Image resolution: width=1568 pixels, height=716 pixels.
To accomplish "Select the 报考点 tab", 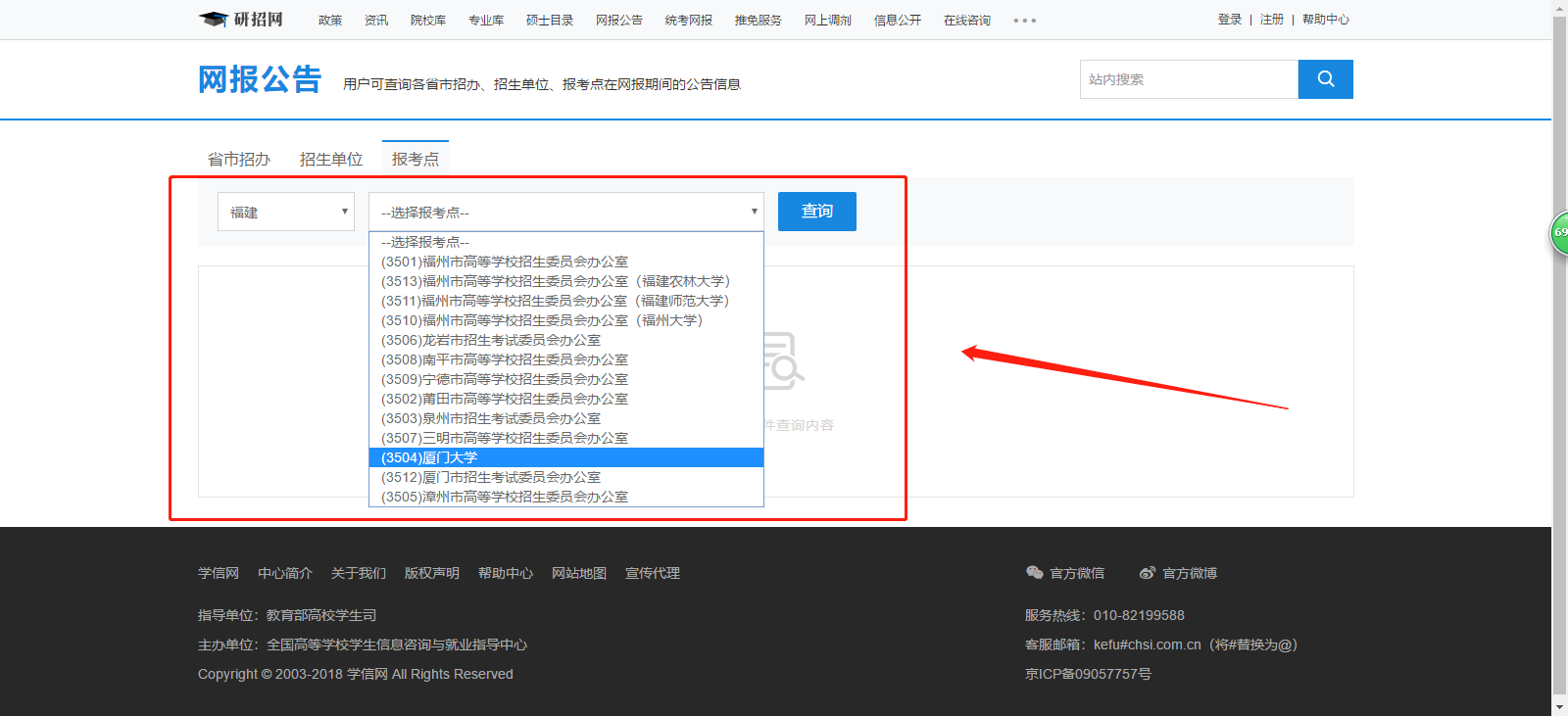I will [416, 159].
